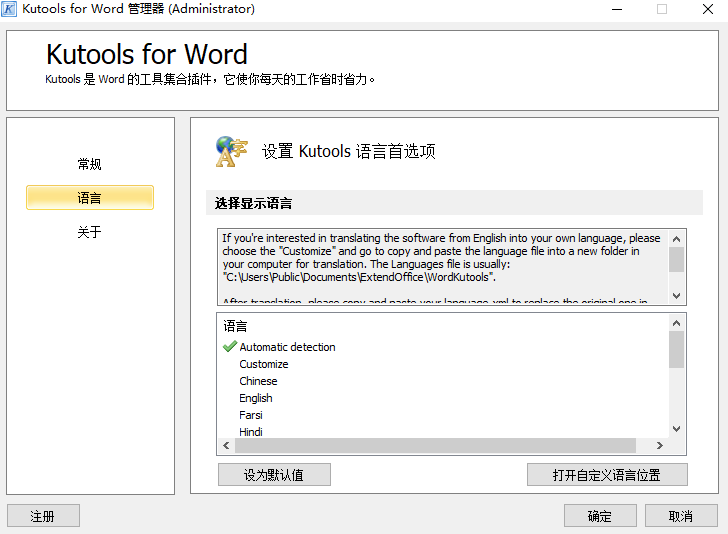The height and width of the screenshot is (534, 728).
Task: Click the language list vertical scroll-down arrow
Action: coord(677,428)
